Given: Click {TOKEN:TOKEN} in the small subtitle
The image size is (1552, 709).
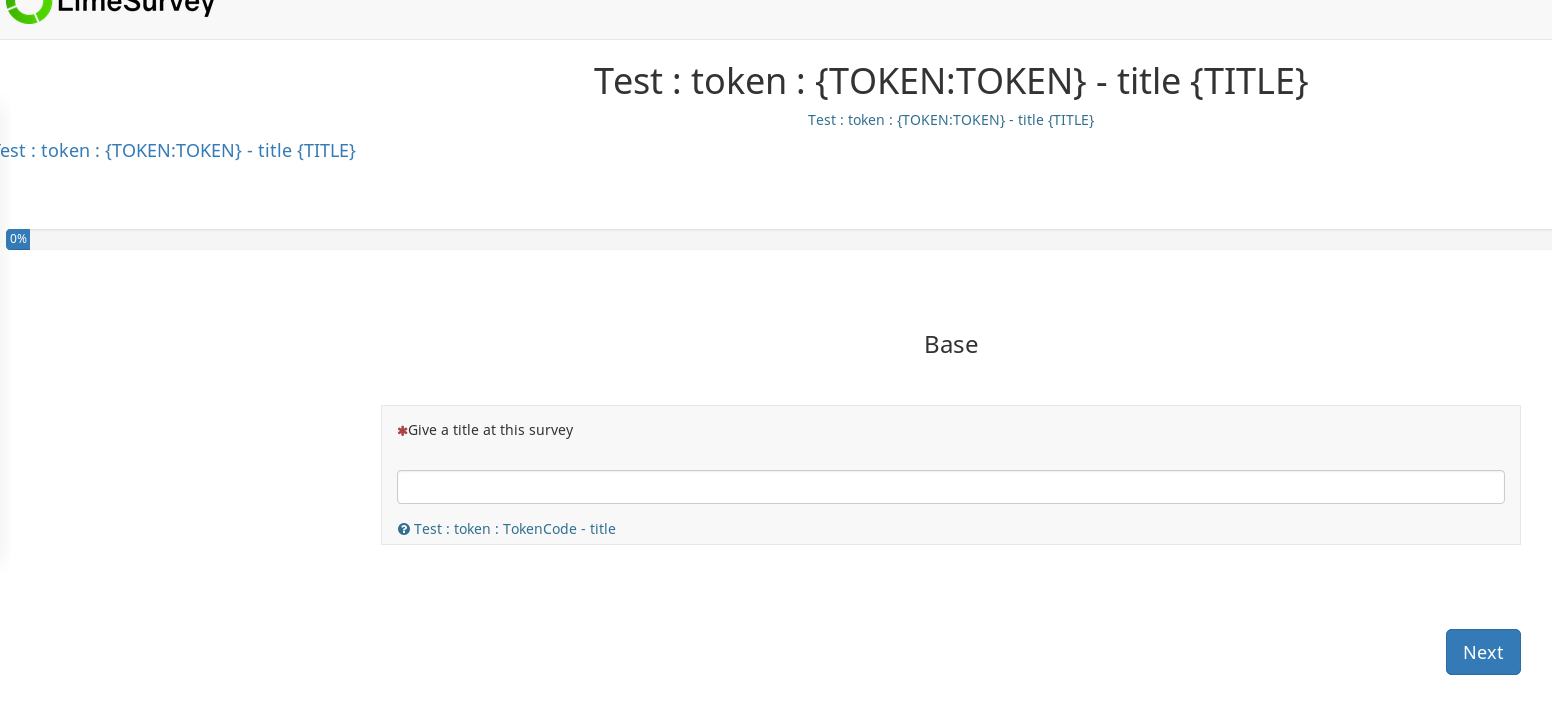Looking at the screenshot, I should pyautogui.click(x=951, y=120).
